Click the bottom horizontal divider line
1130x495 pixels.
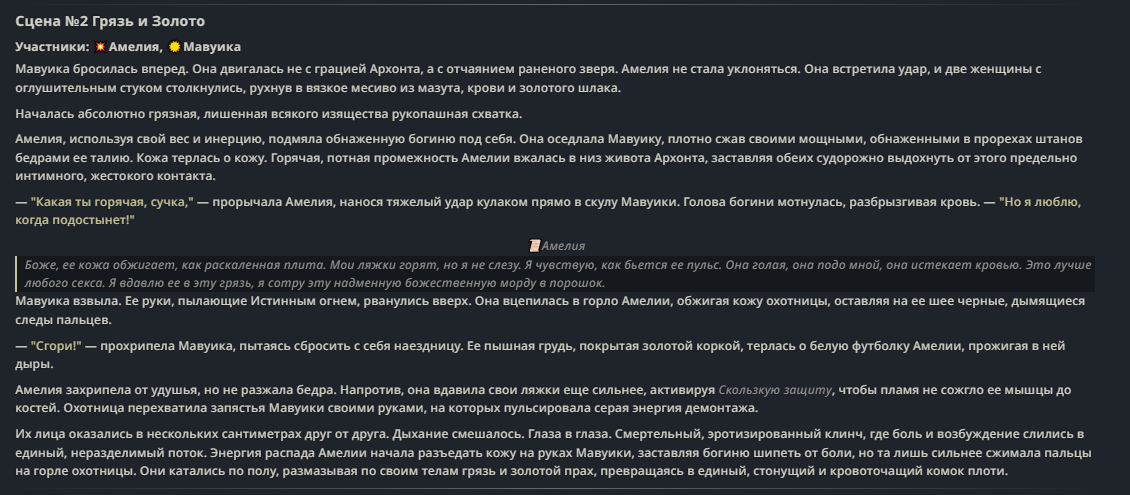(x=565, y=489)
